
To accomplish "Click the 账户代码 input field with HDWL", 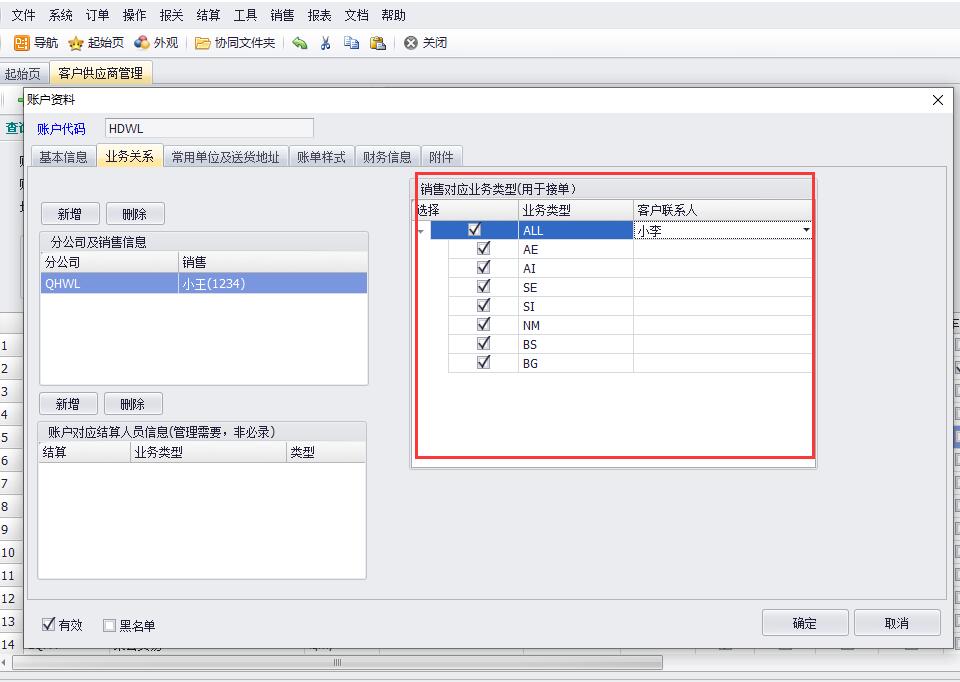I will 208,128.
